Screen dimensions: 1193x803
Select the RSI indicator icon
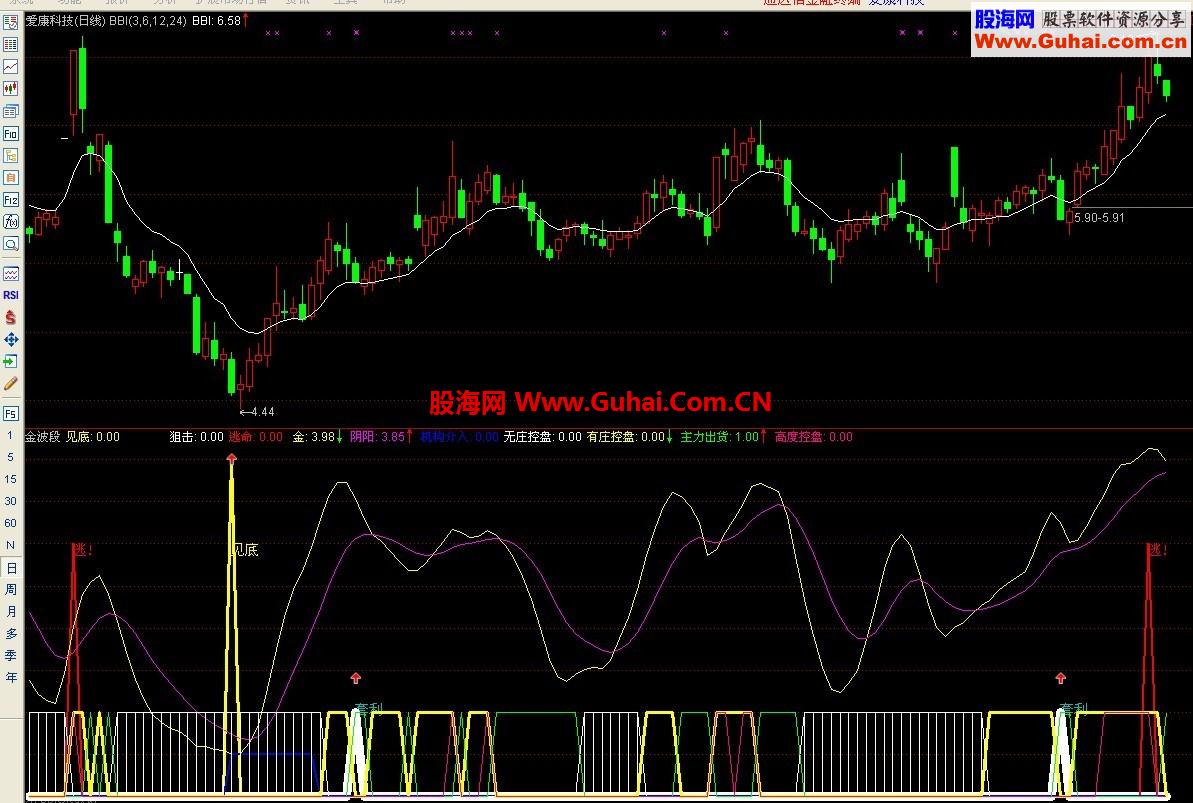point(11,295)
